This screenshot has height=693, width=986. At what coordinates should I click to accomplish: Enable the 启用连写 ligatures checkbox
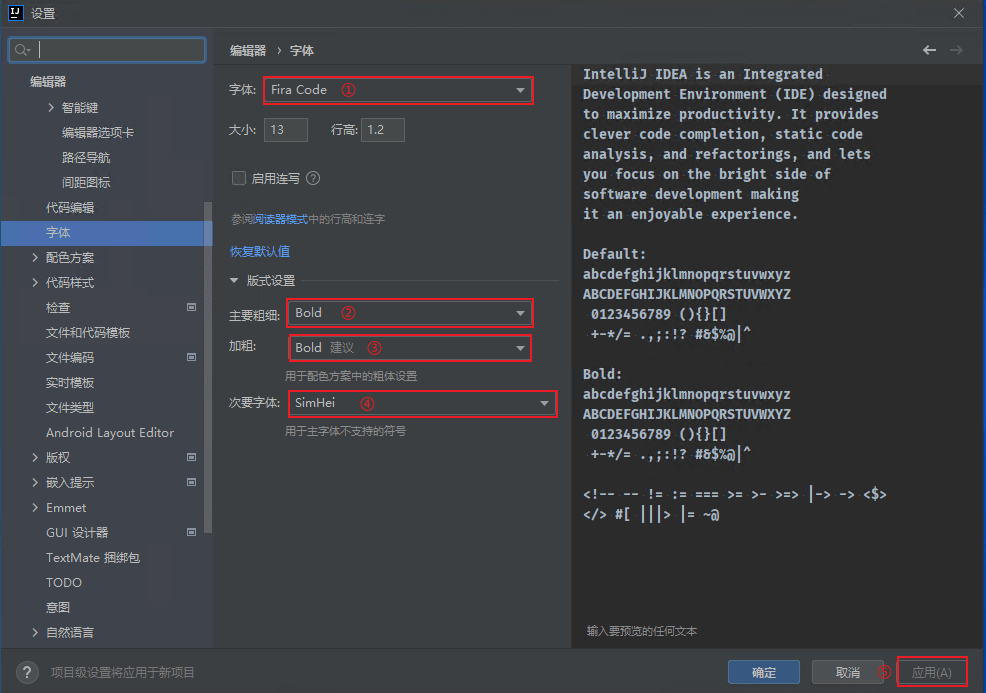tap(239, 179)
